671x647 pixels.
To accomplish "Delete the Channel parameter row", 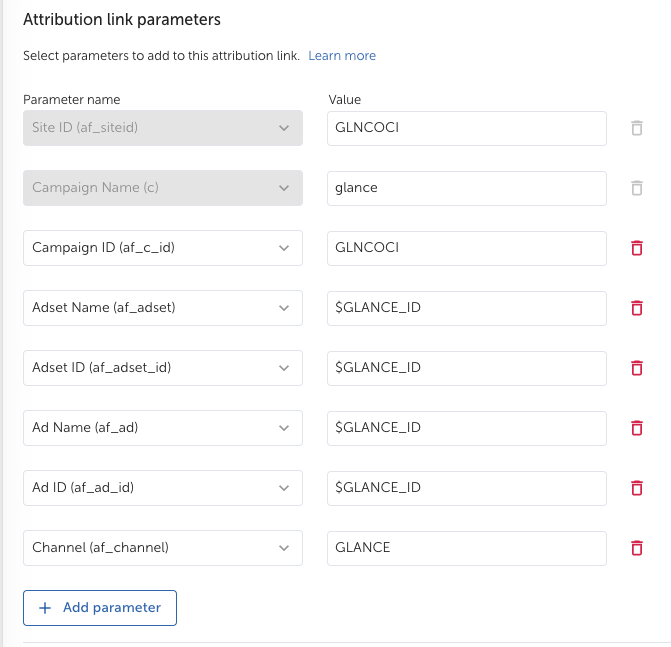I will click(x=637, y=547).
